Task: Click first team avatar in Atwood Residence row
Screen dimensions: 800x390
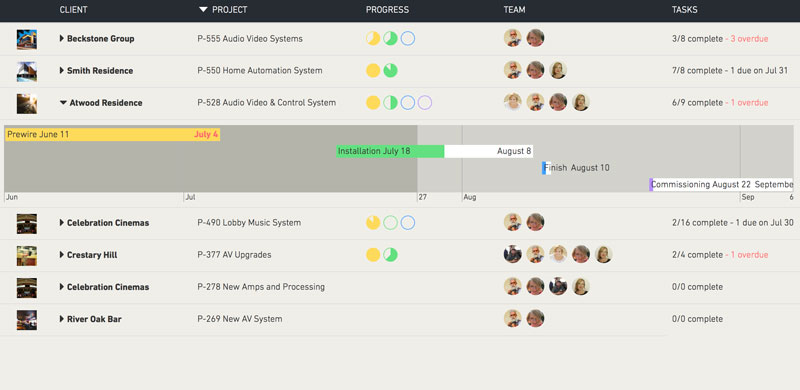Action: click(513, 102)
